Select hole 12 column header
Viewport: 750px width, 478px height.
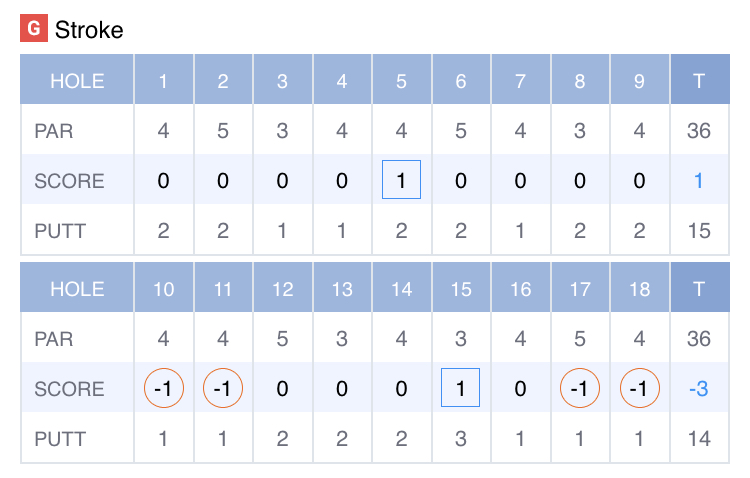282,289
